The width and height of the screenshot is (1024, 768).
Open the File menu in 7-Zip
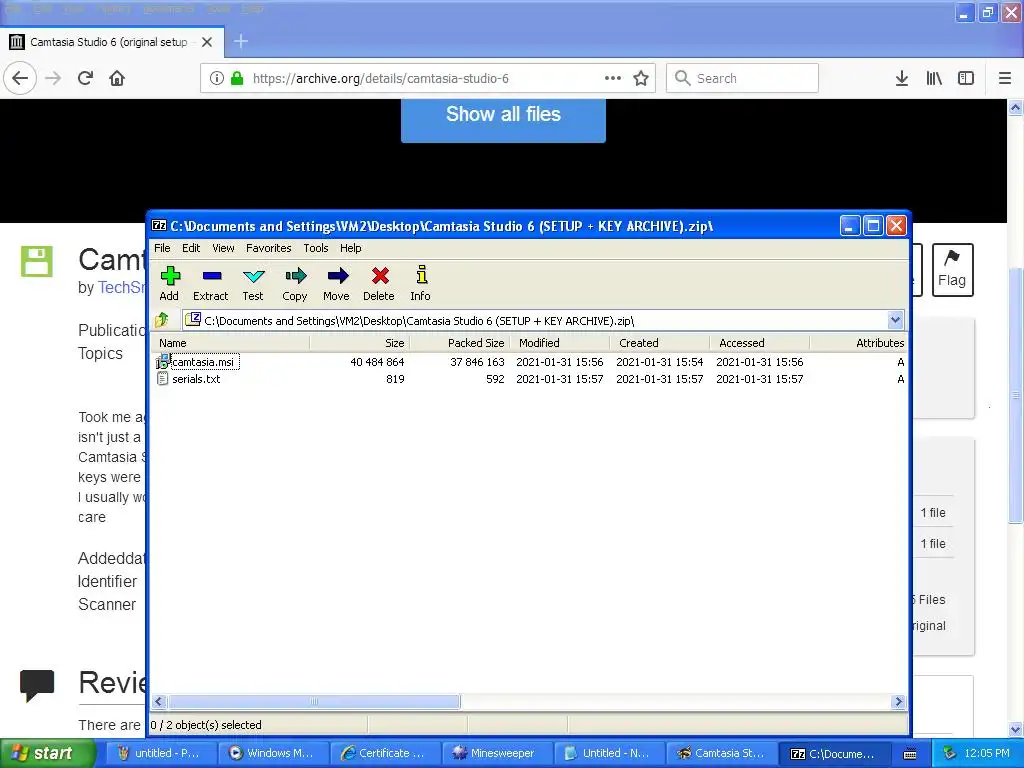pyautogui.click(x=162, y=248)
